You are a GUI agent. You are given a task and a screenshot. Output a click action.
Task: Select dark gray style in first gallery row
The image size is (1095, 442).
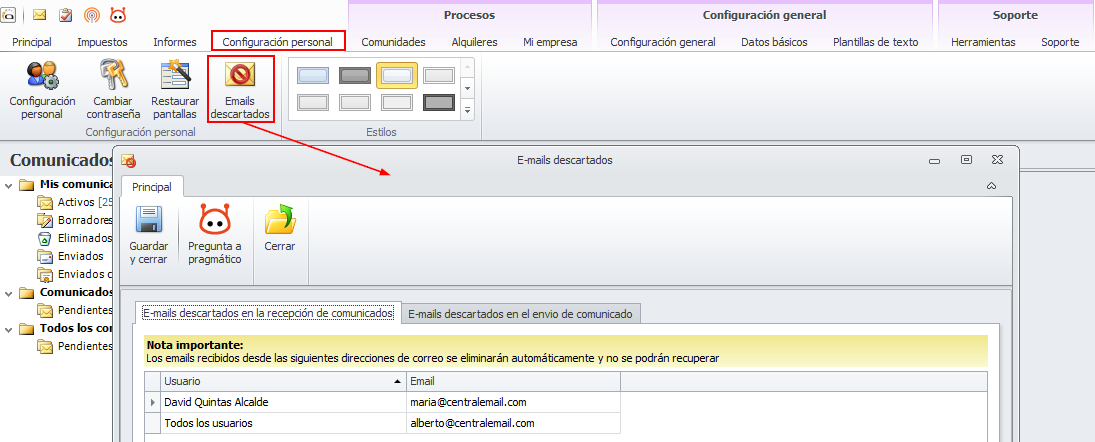(355, 75)
